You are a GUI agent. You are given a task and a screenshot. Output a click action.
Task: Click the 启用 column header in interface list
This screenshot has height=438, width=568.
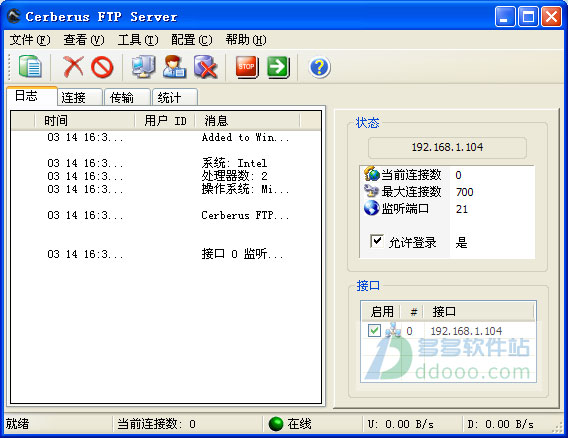click(382, 311)
